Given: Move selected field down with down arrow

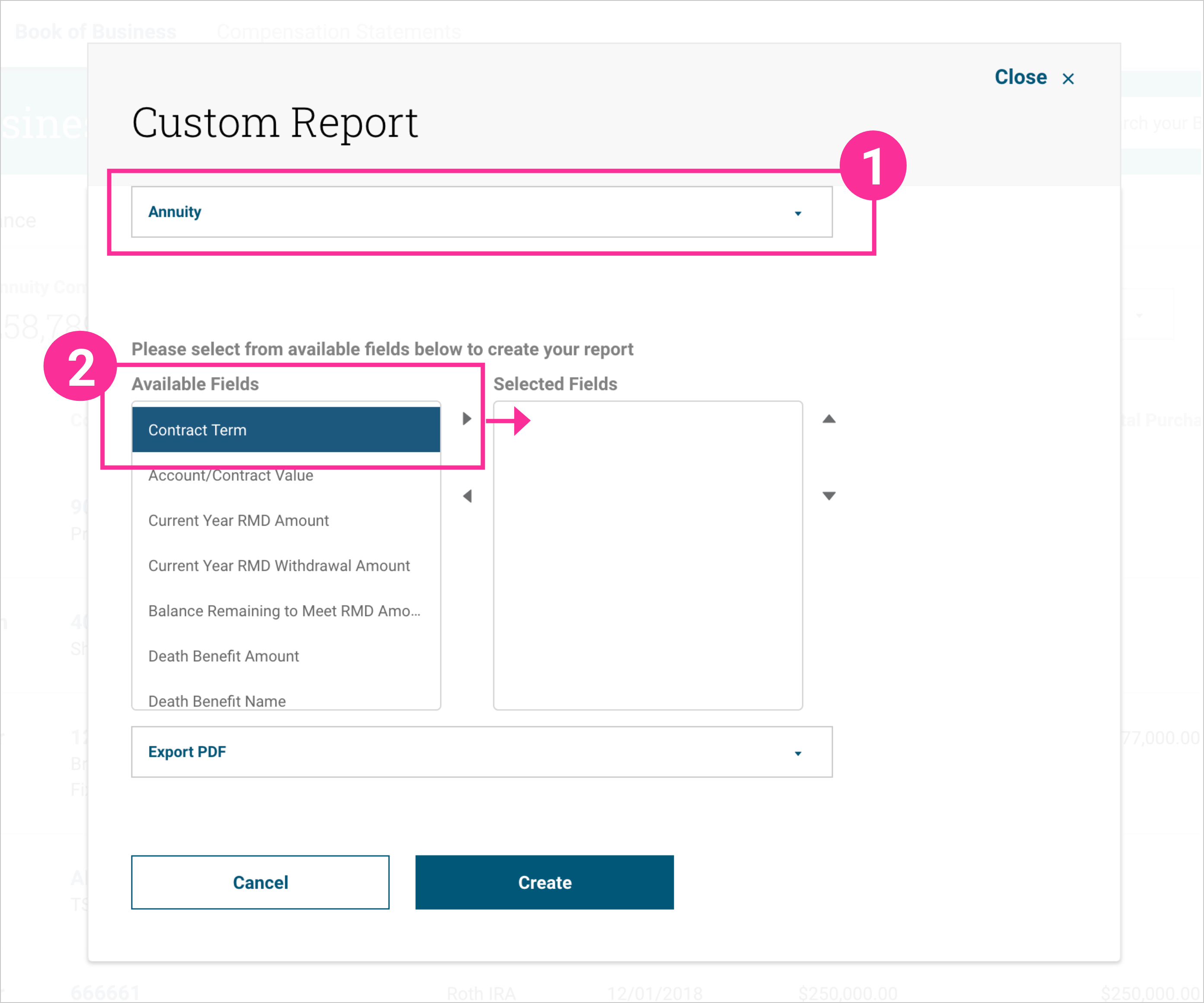Looking at the screenshot, I should point(828,496).
